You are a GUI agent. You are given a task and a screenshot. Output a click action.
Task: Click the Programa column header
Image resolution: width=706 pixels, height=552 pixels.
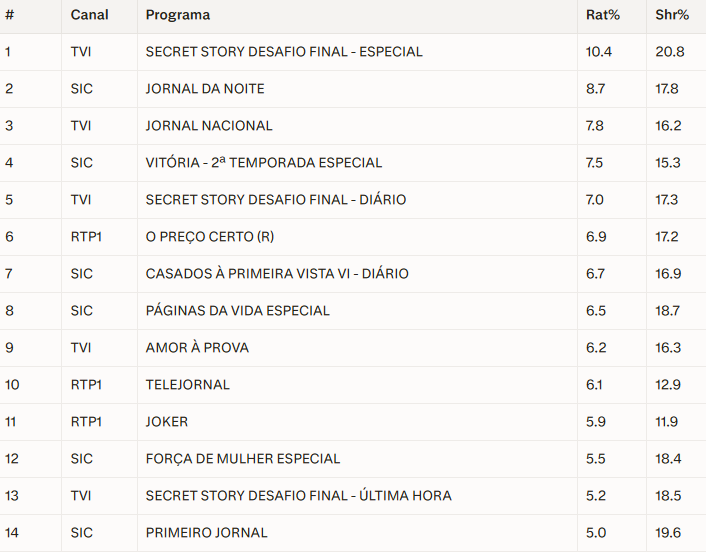(177, 15)
